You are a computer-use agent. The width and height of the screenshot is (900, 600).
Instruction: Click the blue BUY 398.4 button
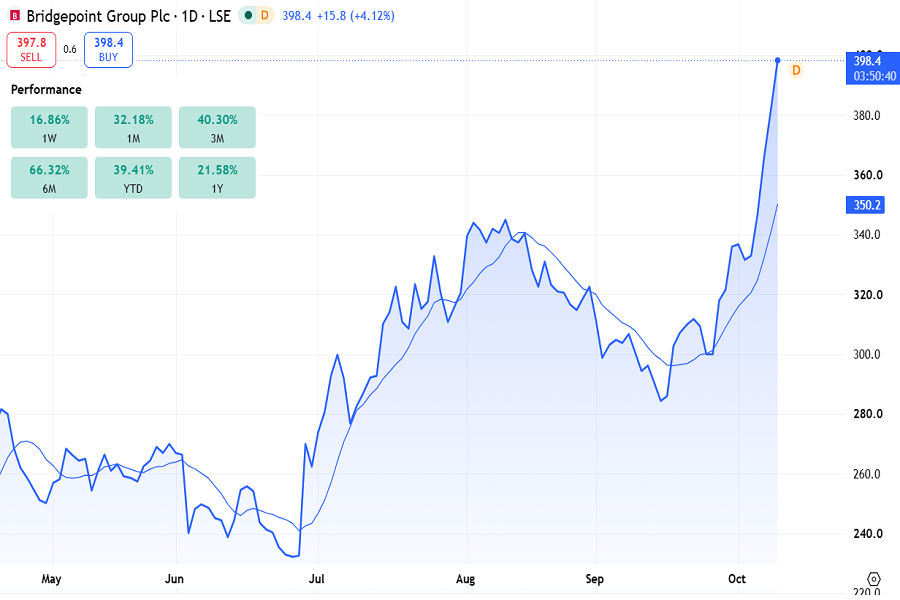coord(108,50)
